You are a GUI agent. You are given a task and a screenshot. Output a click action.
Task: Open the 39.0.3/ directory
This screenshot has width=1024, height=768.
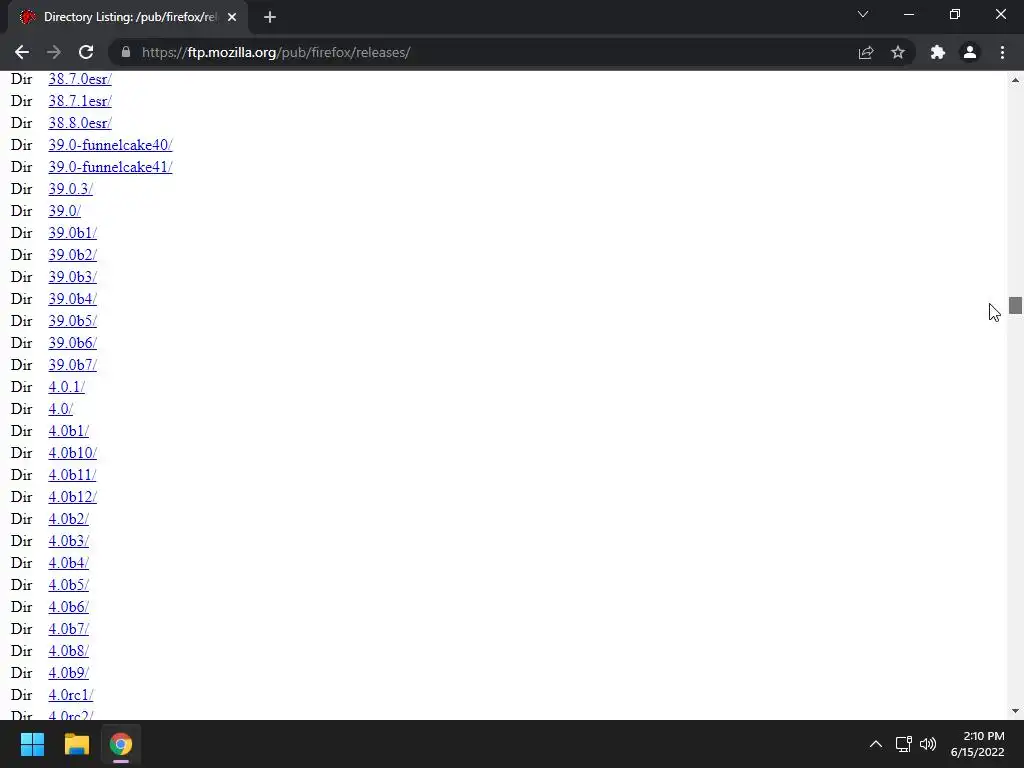[x=71, y=189]
